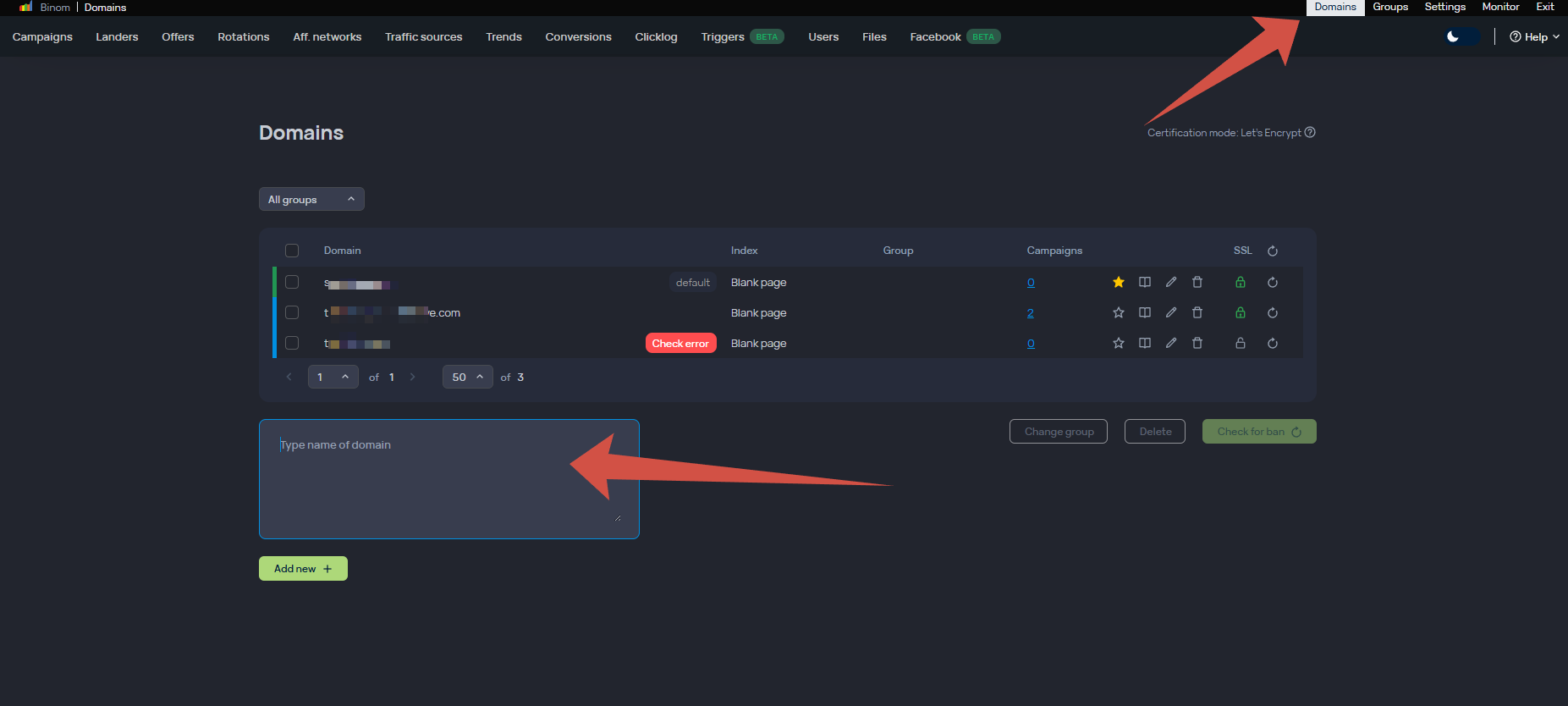Check the e.com domain's row checkbox
Image resolution: width=1568 pixels, height=706 pixels.
pos(292,312)
